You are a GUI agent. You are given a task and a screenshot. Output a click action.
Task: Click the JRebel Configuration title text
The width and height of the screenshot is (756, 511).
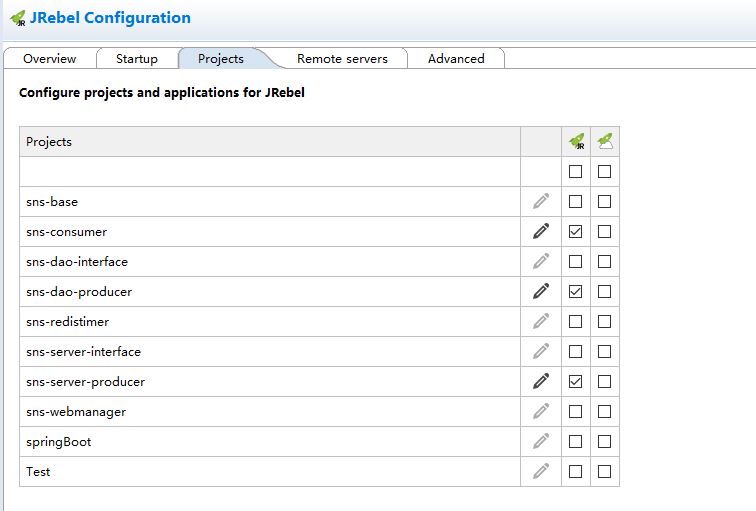pyautogui.click(x=110, y=18)
